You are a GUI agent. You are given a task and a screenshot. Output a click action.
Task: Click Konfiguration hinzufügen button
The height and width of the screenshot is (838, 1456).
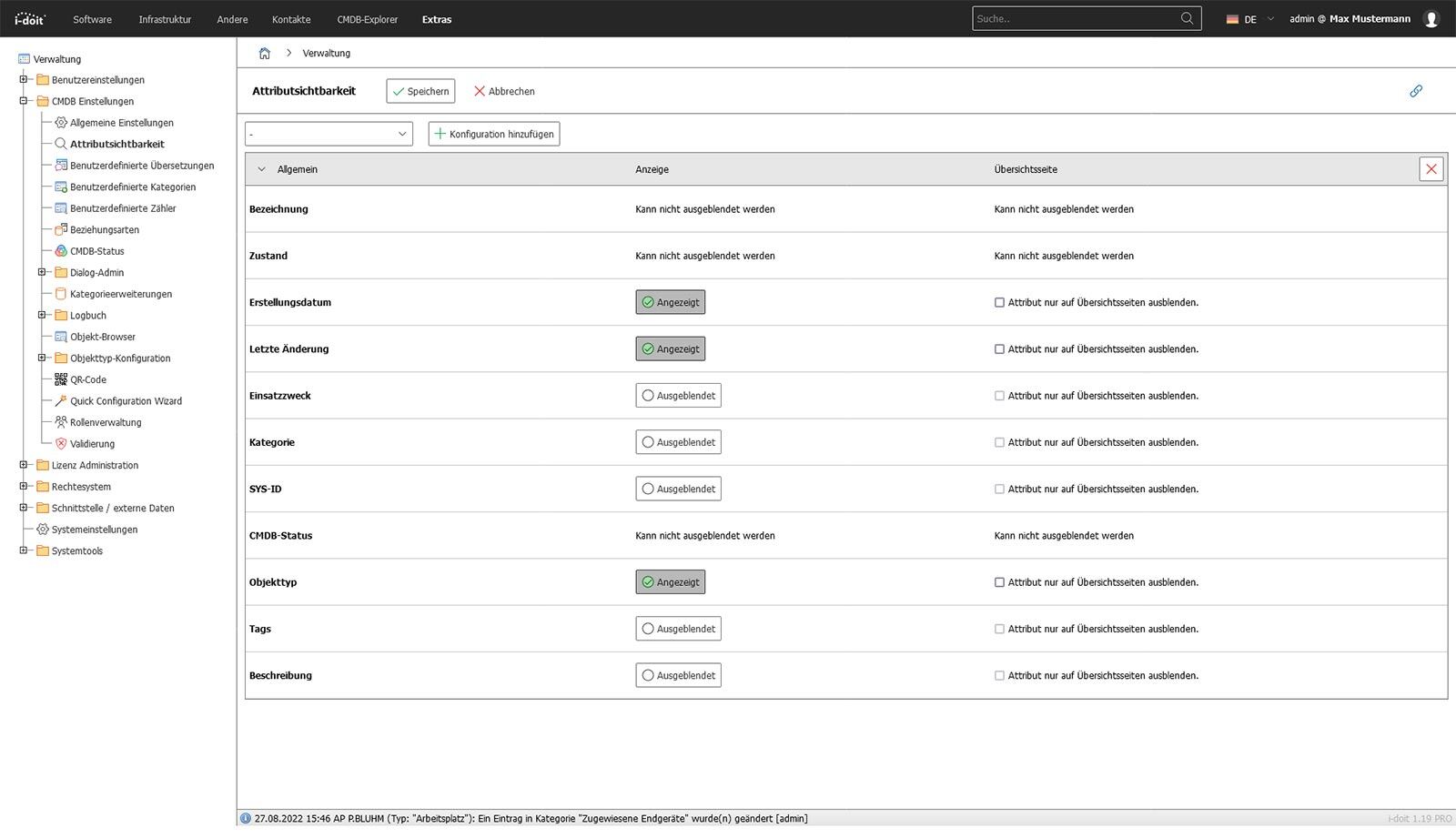[494, 134]
